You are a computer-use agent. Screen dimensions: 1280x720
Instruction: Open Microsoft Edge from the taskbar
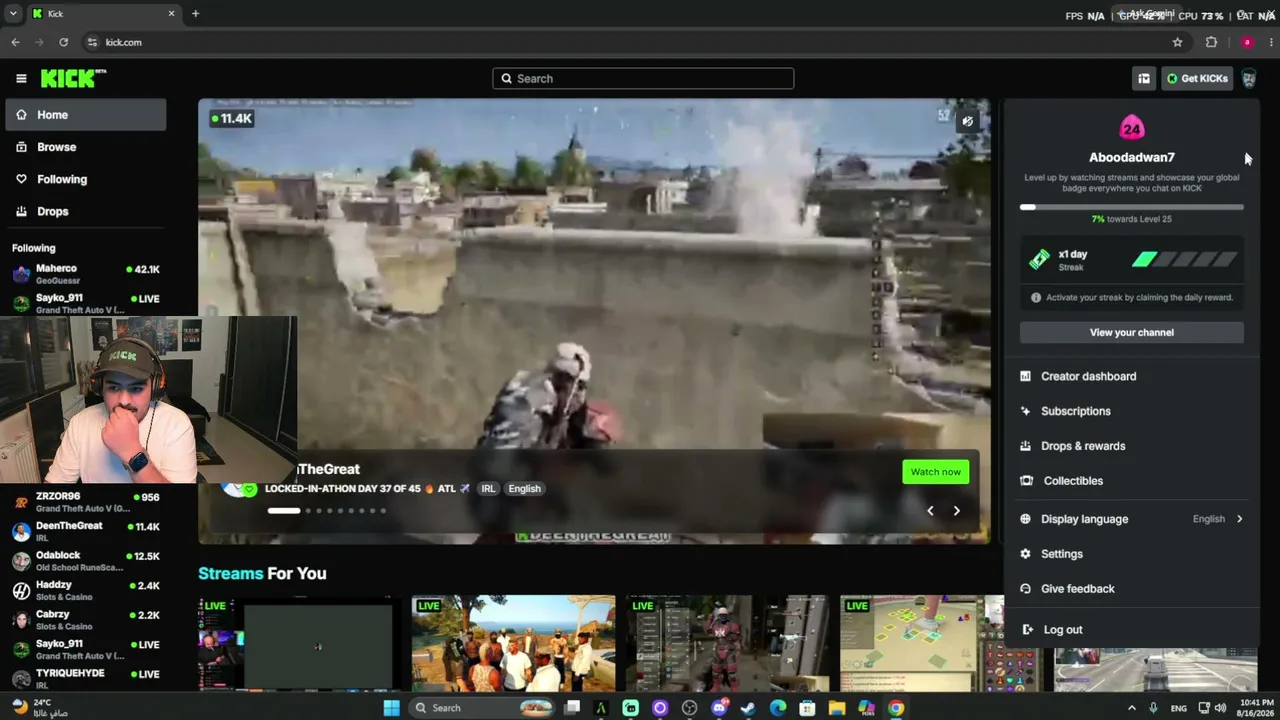pos(778,708)
